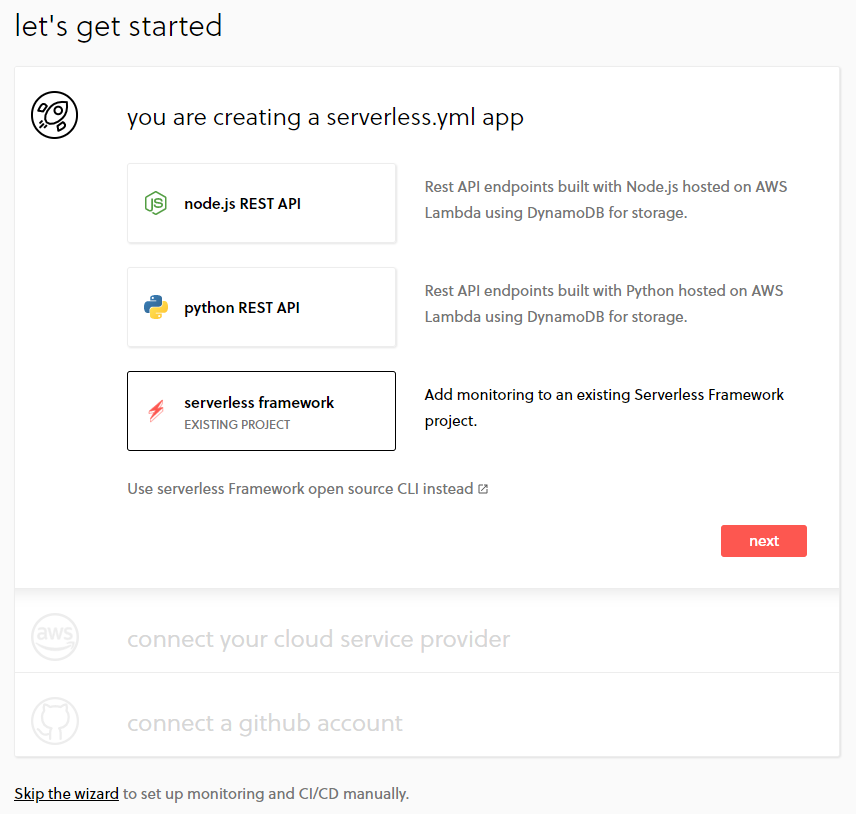Viewport: 856px width, 814px height.
Task: Choose the python REST API template card
Action: [x=261, y=307]
